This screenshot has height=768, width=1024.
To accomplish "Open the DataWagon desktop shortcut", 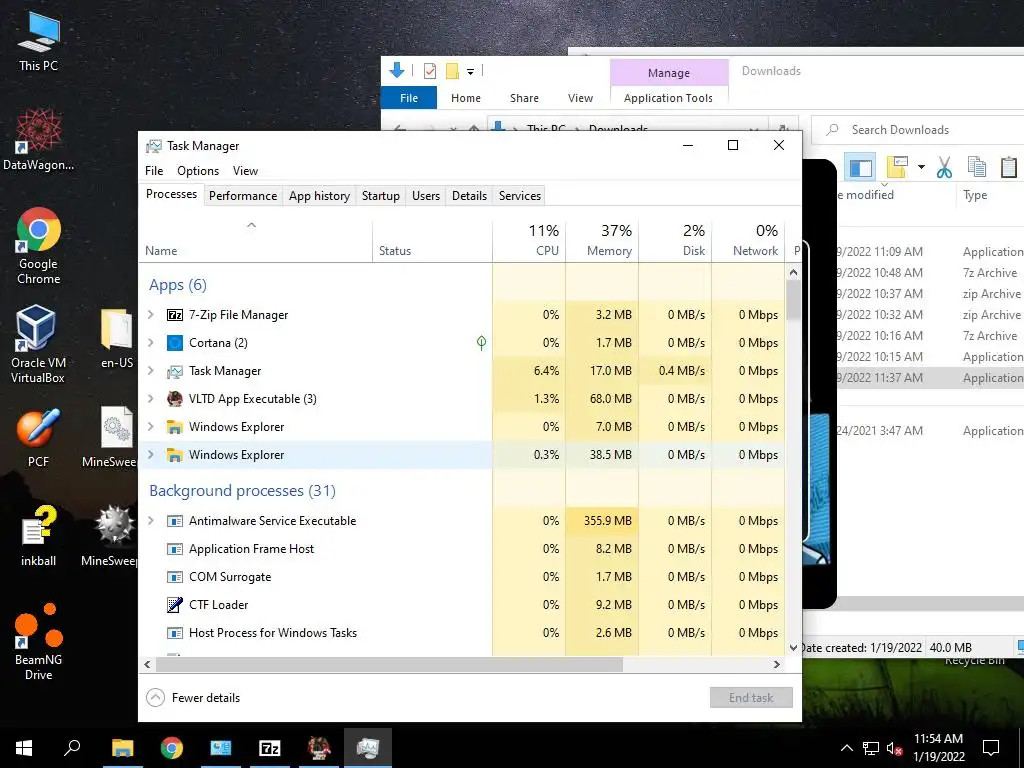I will (x=38, y=138).
